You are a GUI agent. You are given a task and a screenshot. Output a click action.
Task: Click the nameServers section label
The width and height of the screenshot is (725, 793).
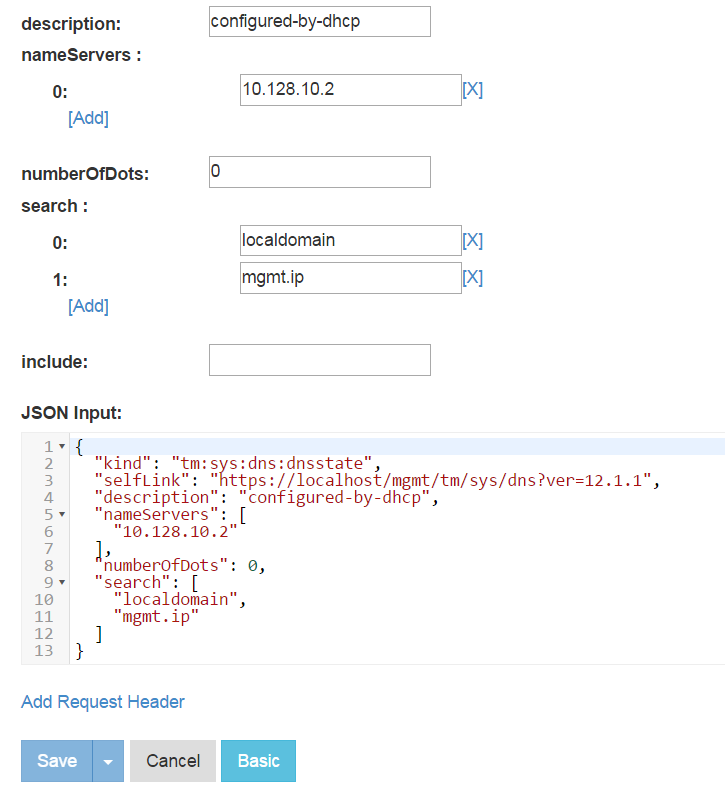click(81, 55)
